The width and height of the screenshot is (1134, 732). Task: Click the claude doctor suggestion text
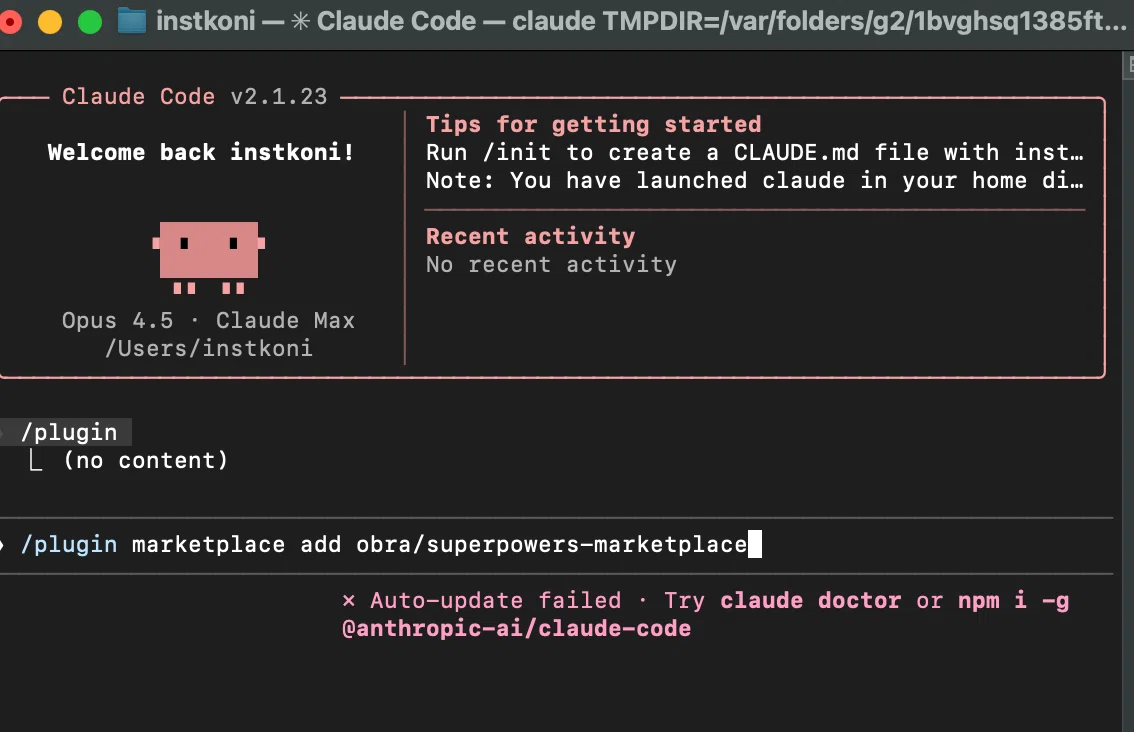[x=810, y=600]
